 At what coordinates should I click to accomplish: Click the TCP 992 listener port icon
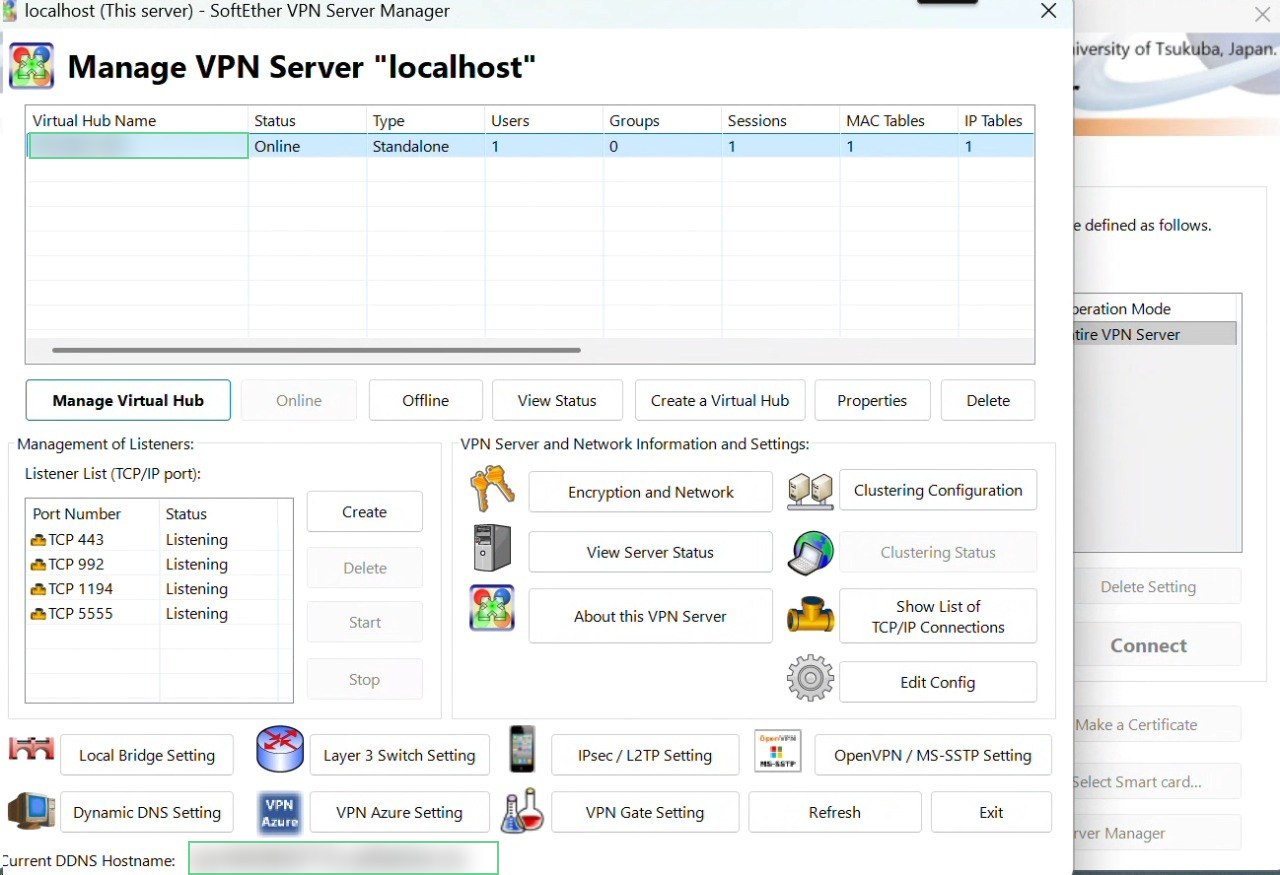click(x=39, y=565)
